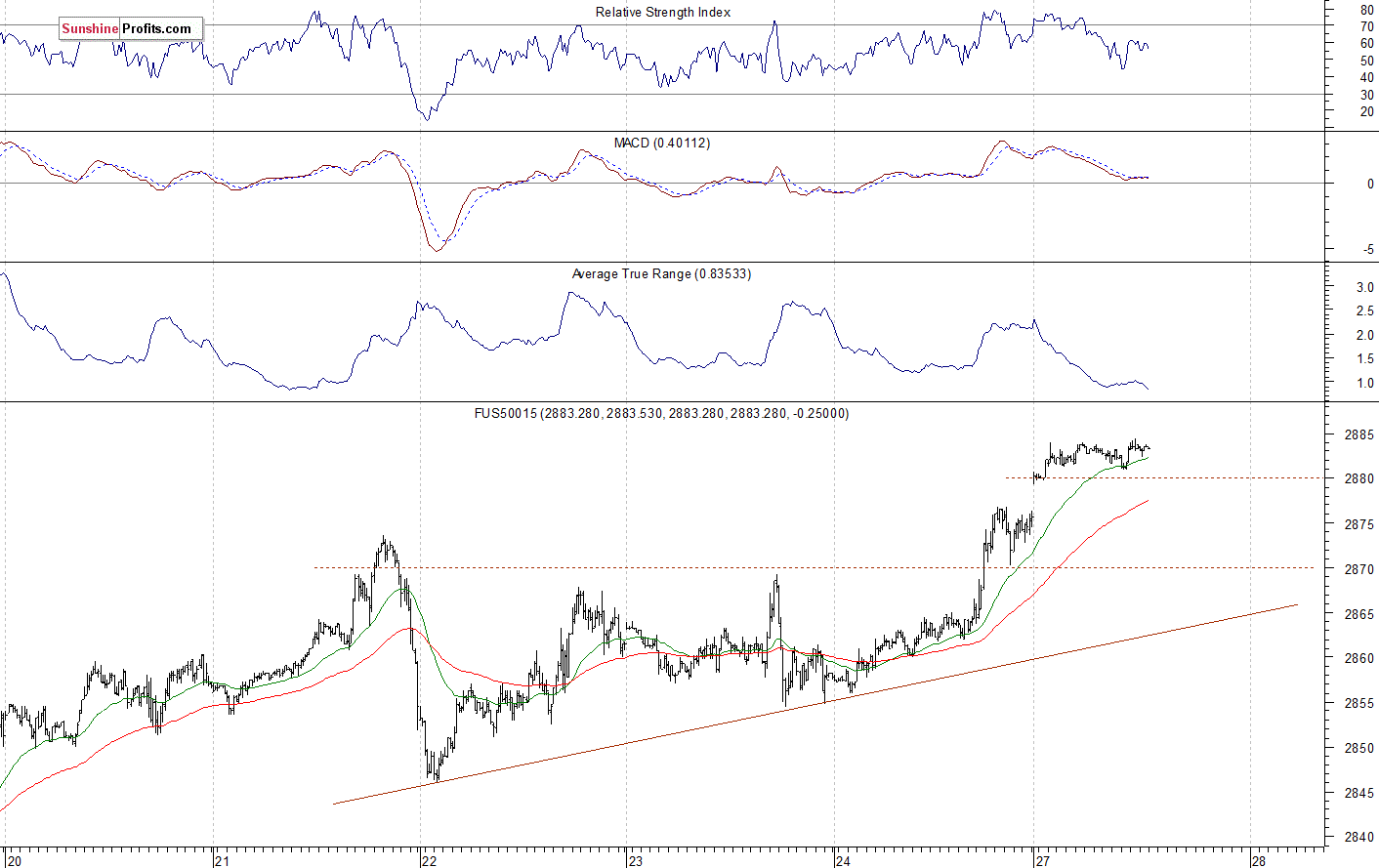Click date label 24 on time axis
The width and height of the screenshot is (1379, 868).
point(843,860)
